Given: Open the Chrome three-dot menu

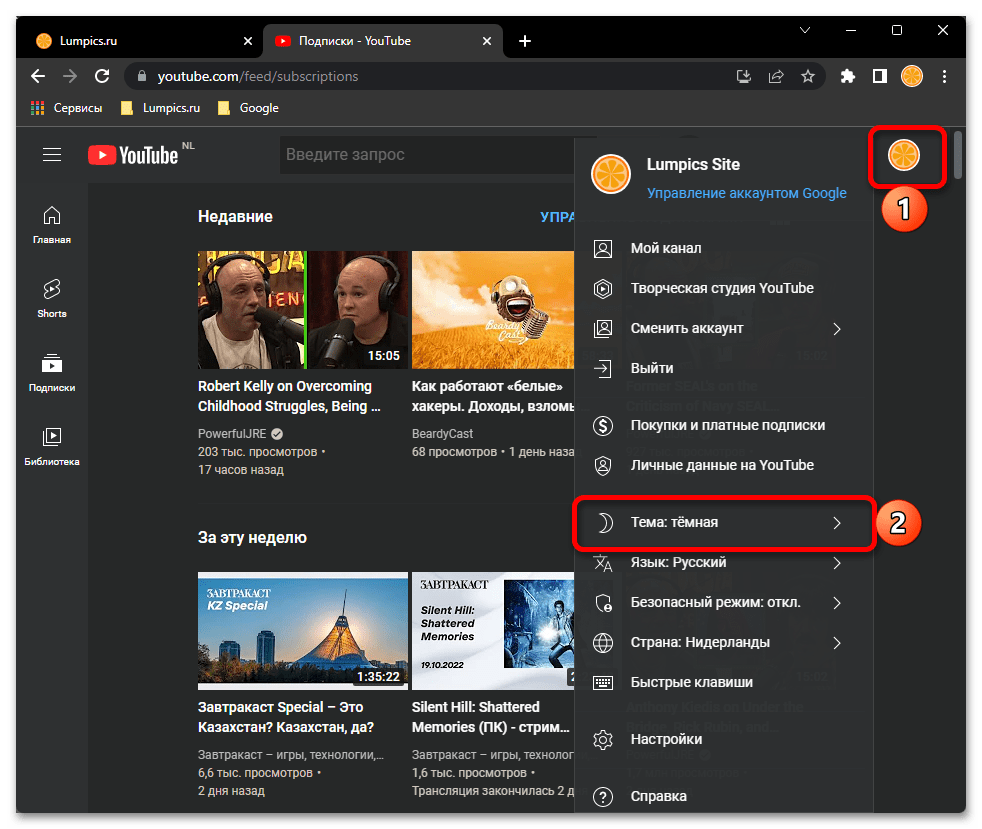Looking at the screenshot, I should coord(944,76).
